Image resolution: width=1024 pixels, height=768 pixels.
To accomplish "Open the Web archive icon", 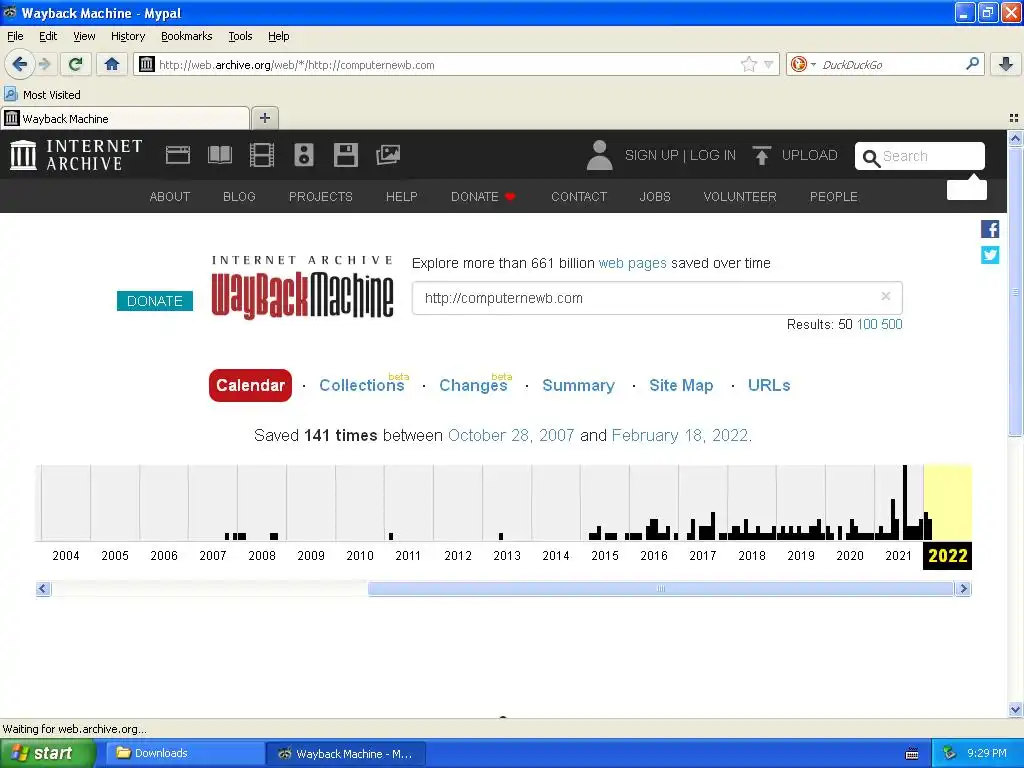I will [x=178, y=155].
